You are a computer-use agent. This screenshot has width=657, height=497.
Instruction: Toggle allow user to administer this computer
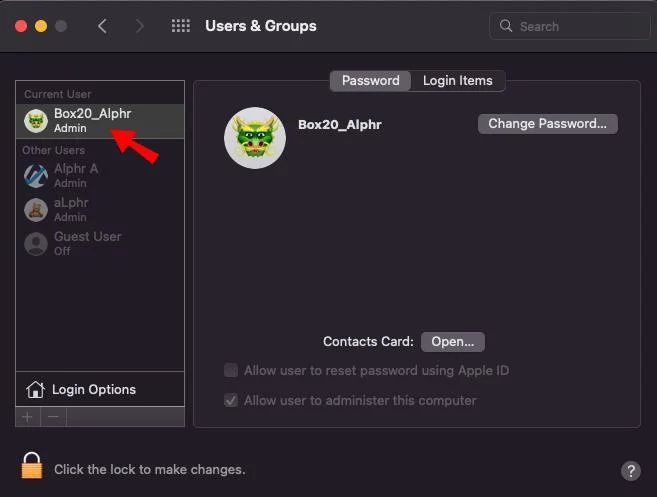[x=232, y=400]
